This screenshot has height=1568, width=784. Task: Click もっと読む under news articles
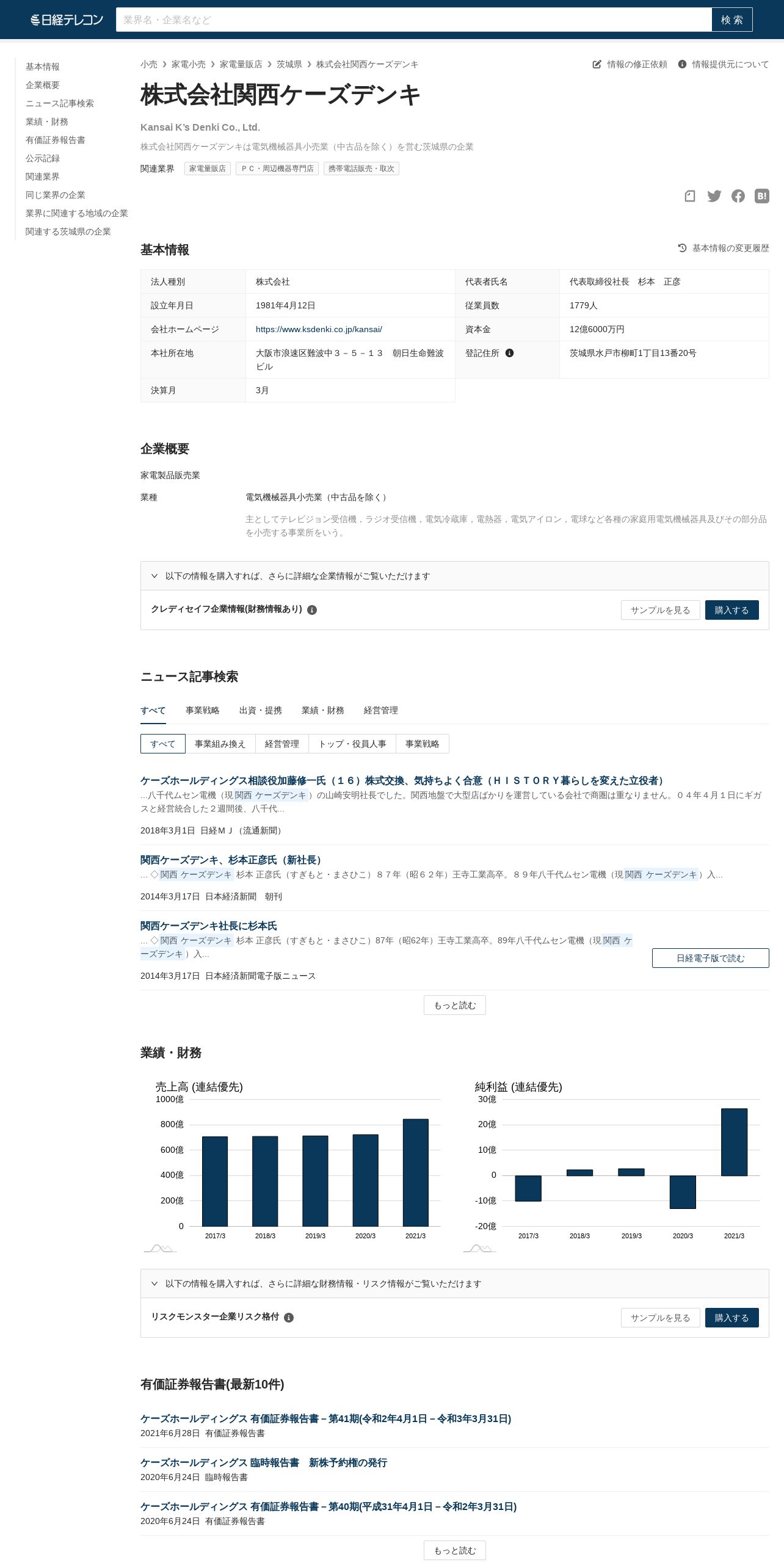tap(455, 1005)
